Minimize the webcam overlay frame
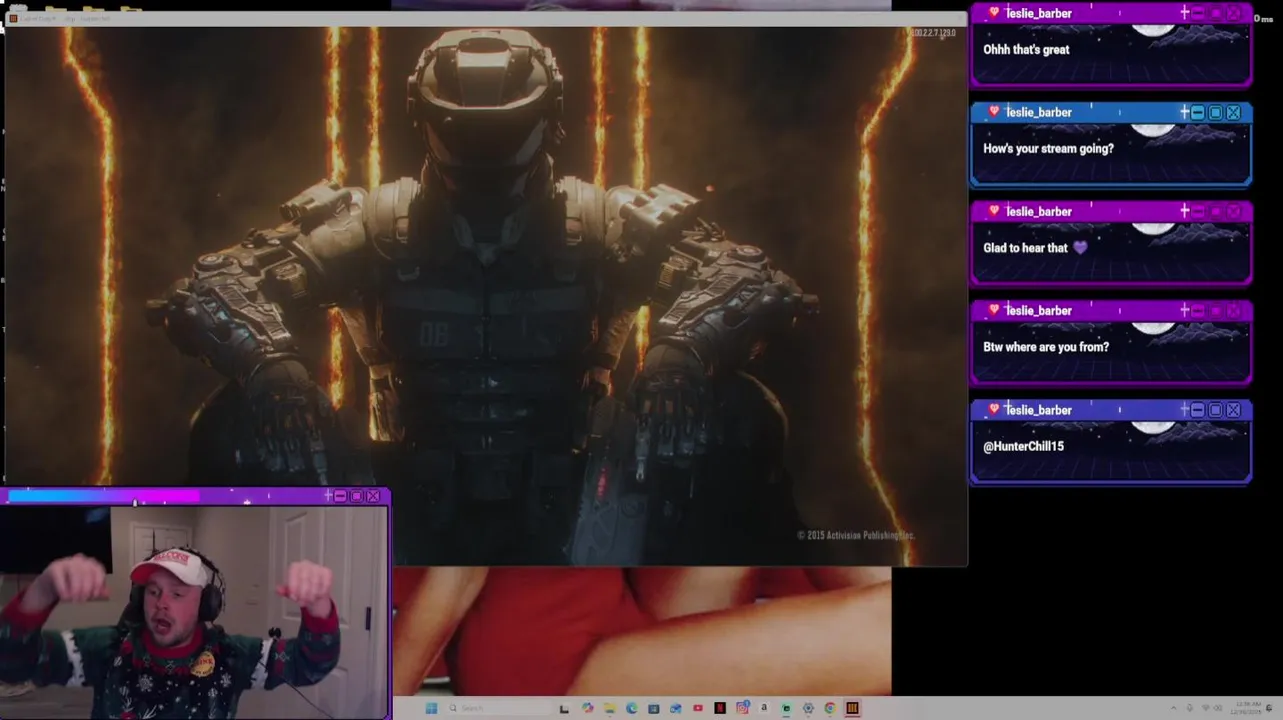The width and height of the screenshot is (1283, 720). [340, 496]
